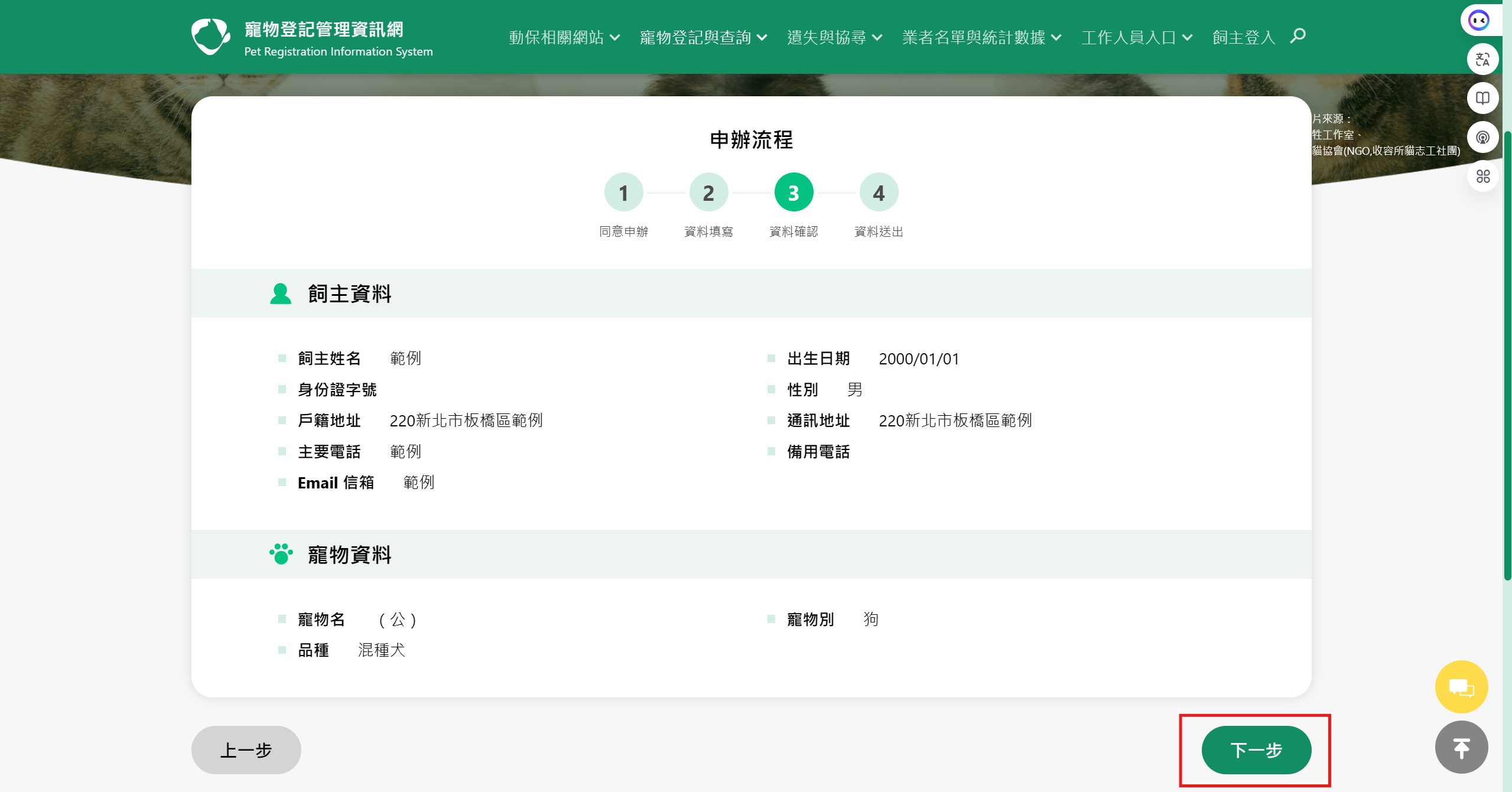Open the apps grid icon in sidebar
Image resolution: width=1512 pixels, height=792 pixels.
coord(1483,176)
